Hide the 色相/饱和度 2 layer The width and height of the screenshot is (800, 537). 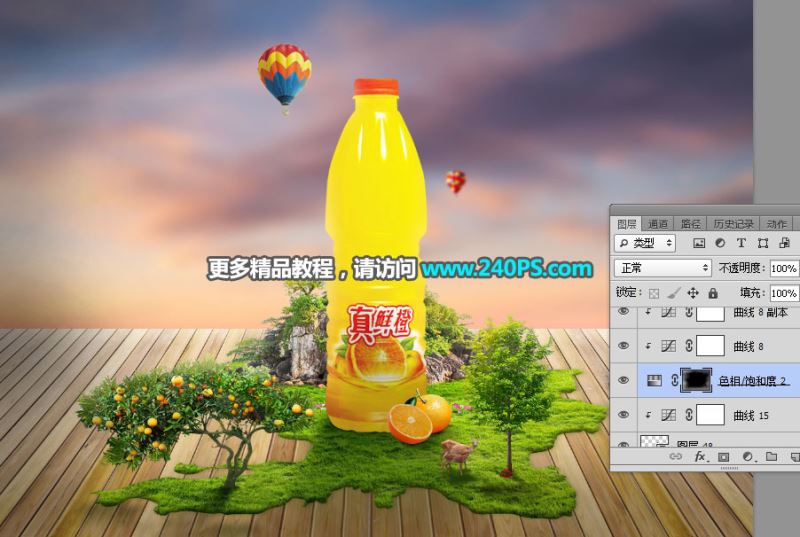623,380
